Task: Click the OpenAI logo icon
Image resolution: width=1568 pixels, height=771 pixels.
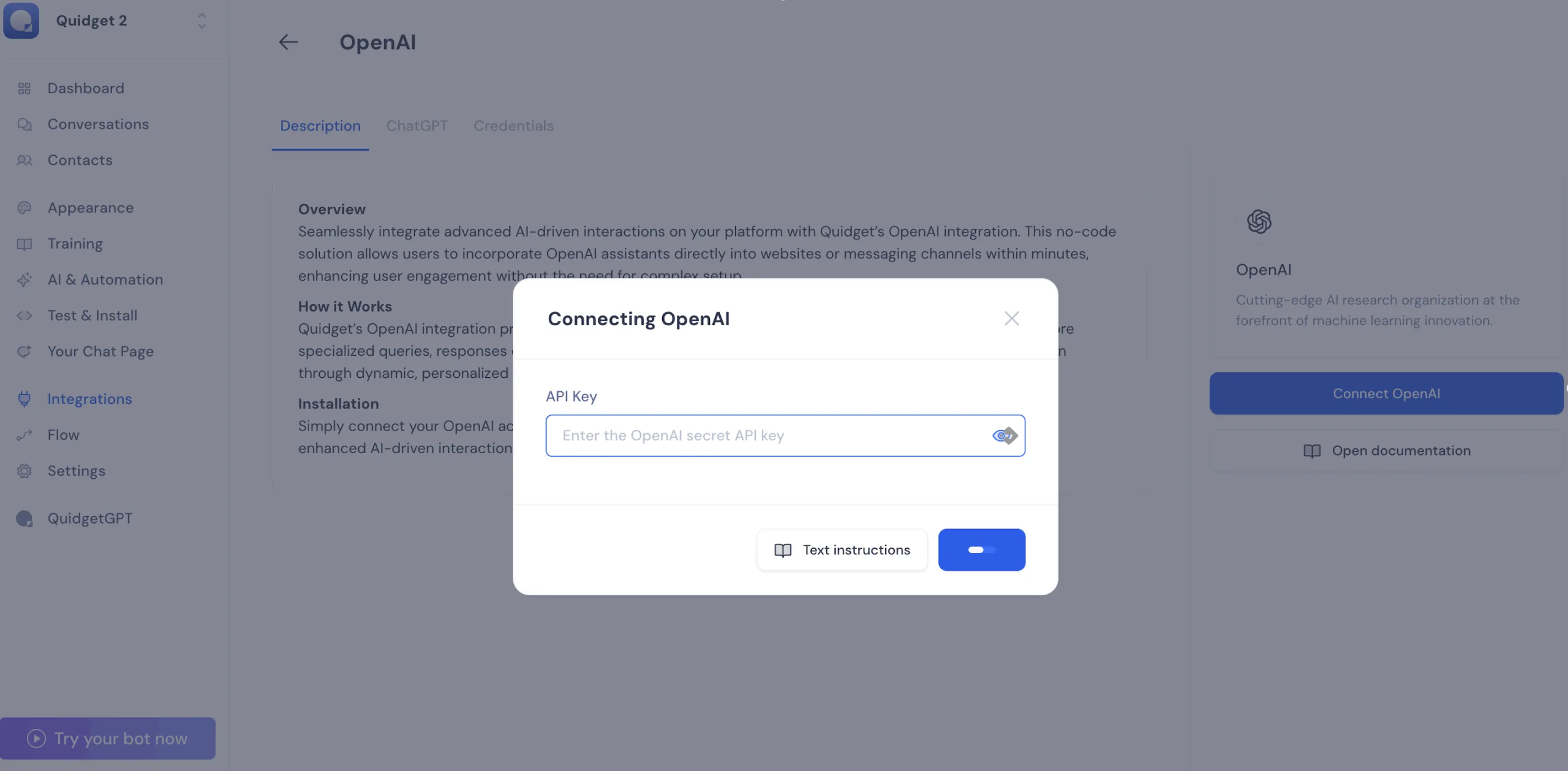Action: (x=1259, y=222)
